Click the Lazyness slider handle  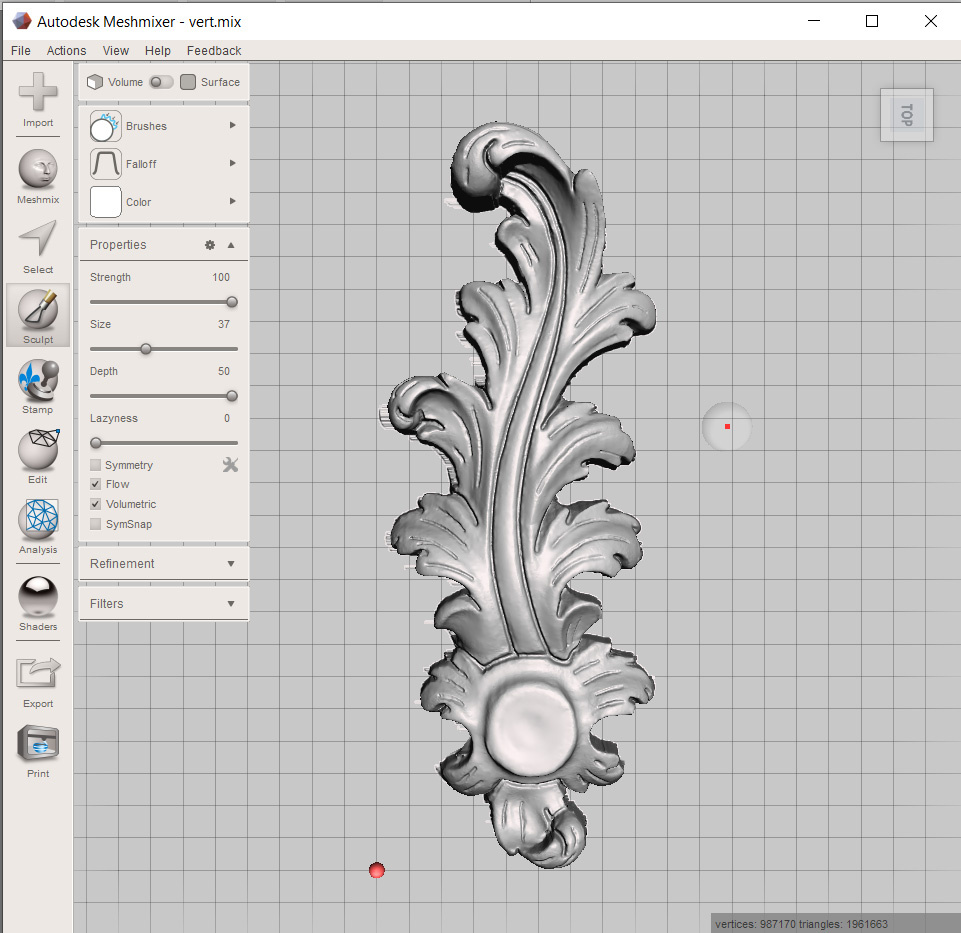(x=96, y=443)
